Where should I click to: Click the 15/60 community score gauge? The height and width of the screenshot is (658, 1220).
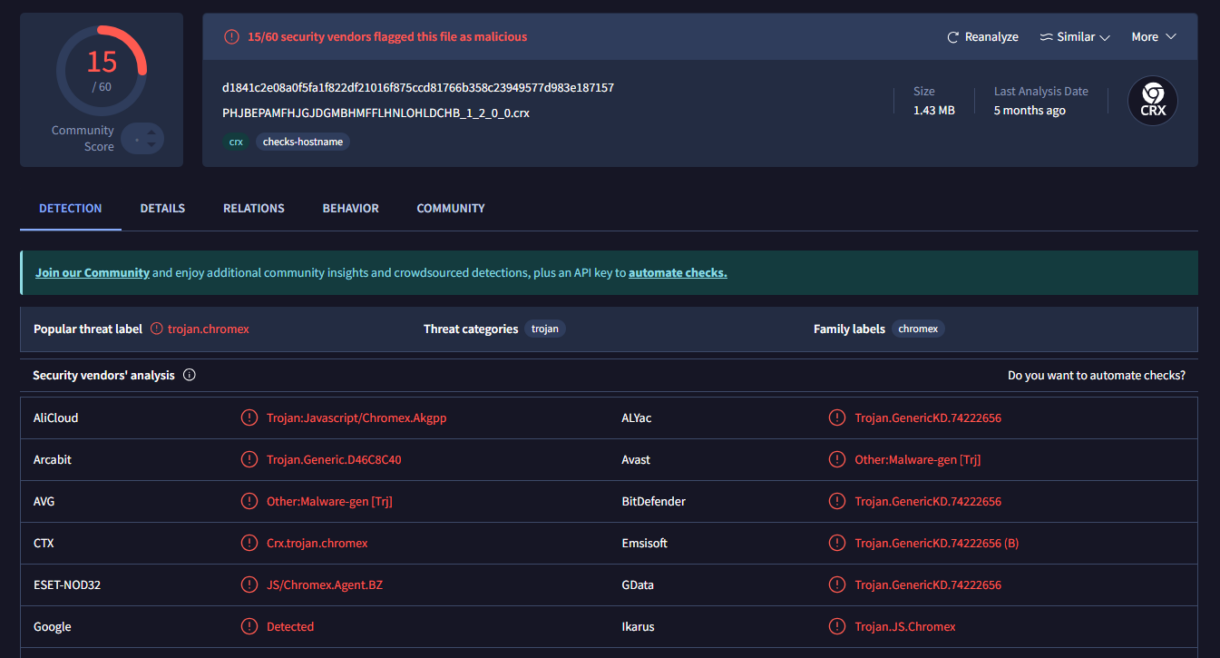(101, 70)
